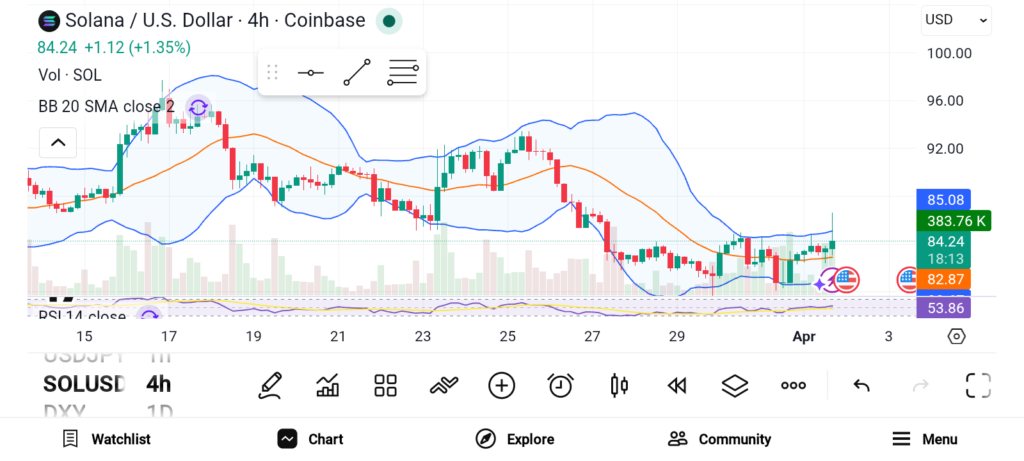Open layout grid selector
Image resolution: width=1024 pixels, height=461 pixels.
[x=385, y=385]
